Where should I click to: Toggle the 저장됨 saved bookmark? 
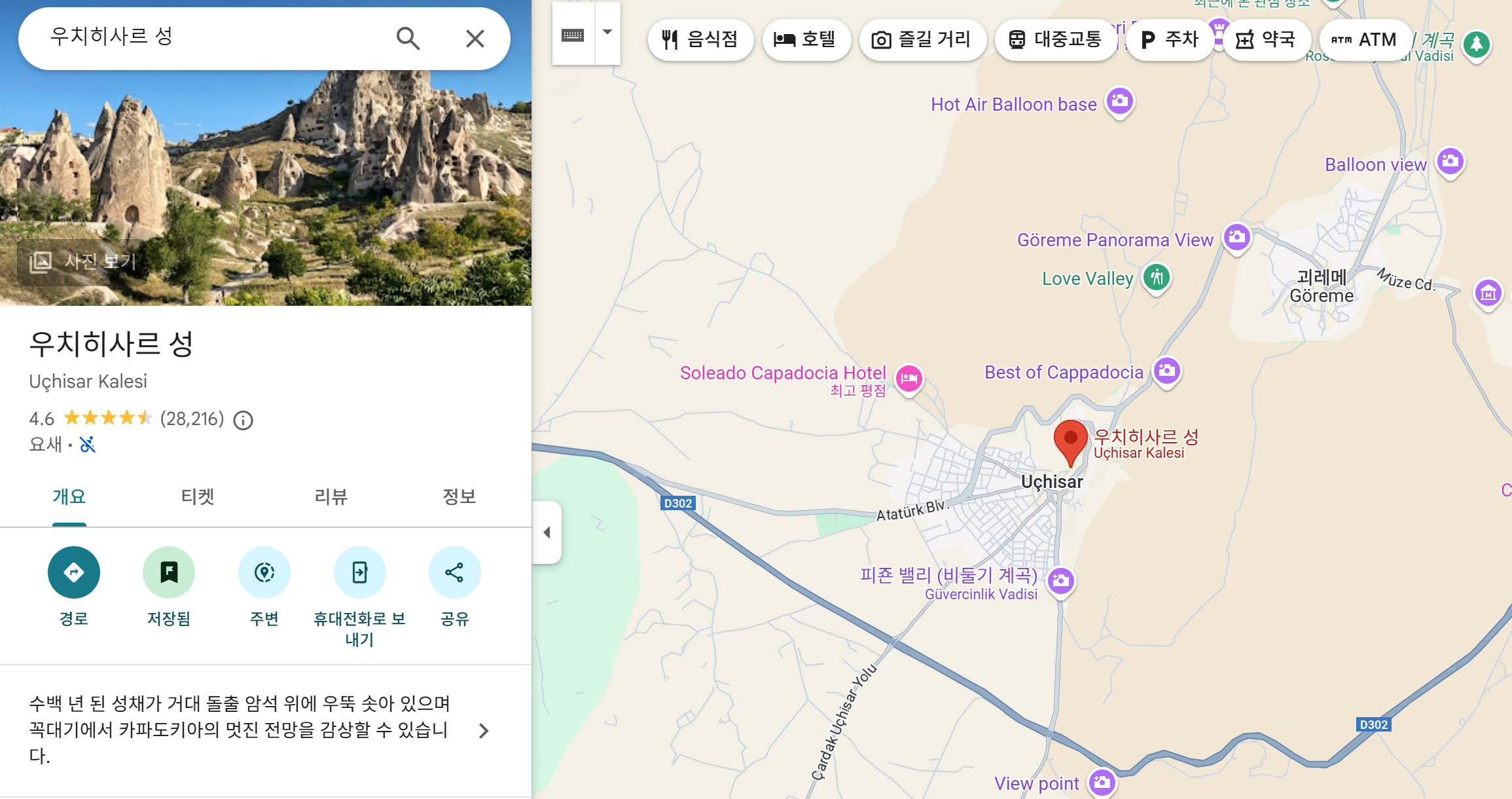click(169, 572)
